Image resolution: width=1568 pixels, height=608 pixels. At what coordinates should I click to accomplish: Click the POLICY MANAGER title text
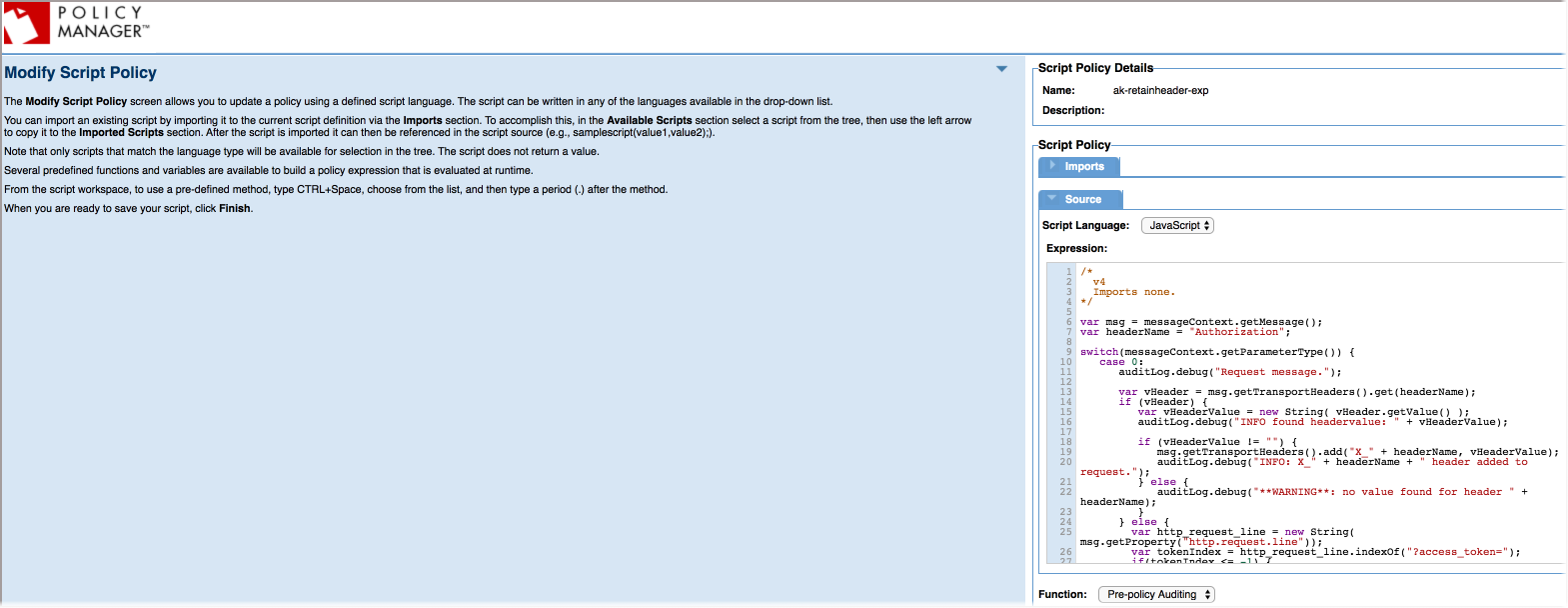click(102, 22)
